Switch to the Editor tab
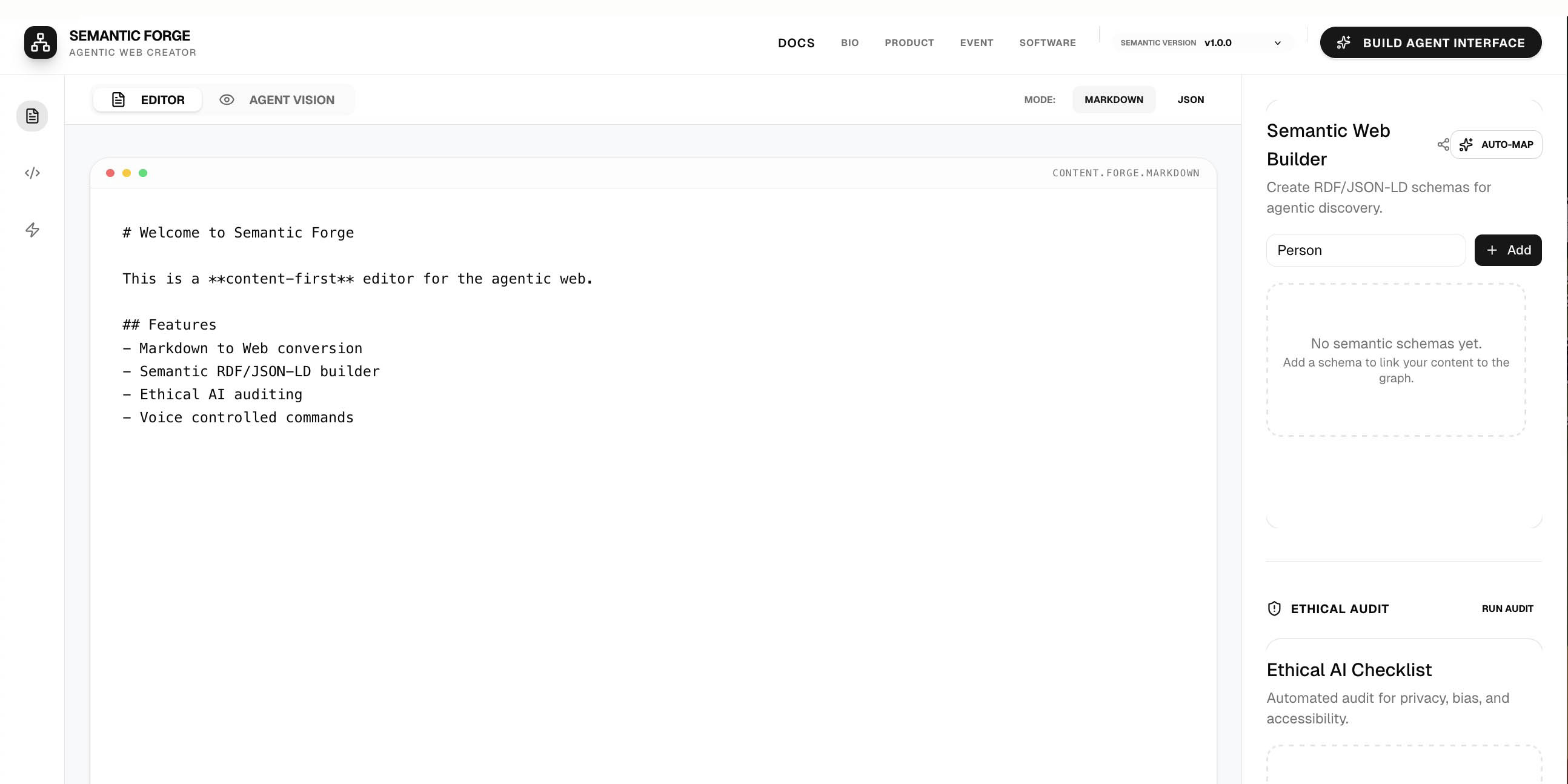 tap(147, 99)
